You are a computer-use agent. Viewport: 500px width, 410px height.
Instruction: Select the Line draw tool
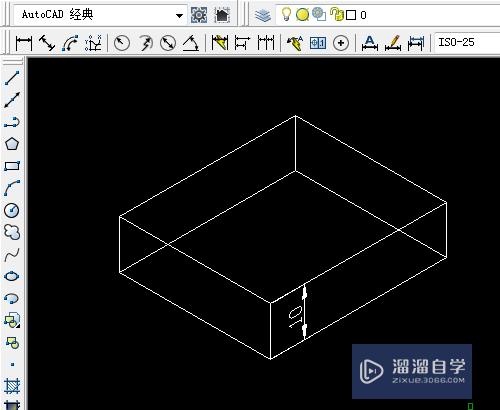click(x=12, y=78)
